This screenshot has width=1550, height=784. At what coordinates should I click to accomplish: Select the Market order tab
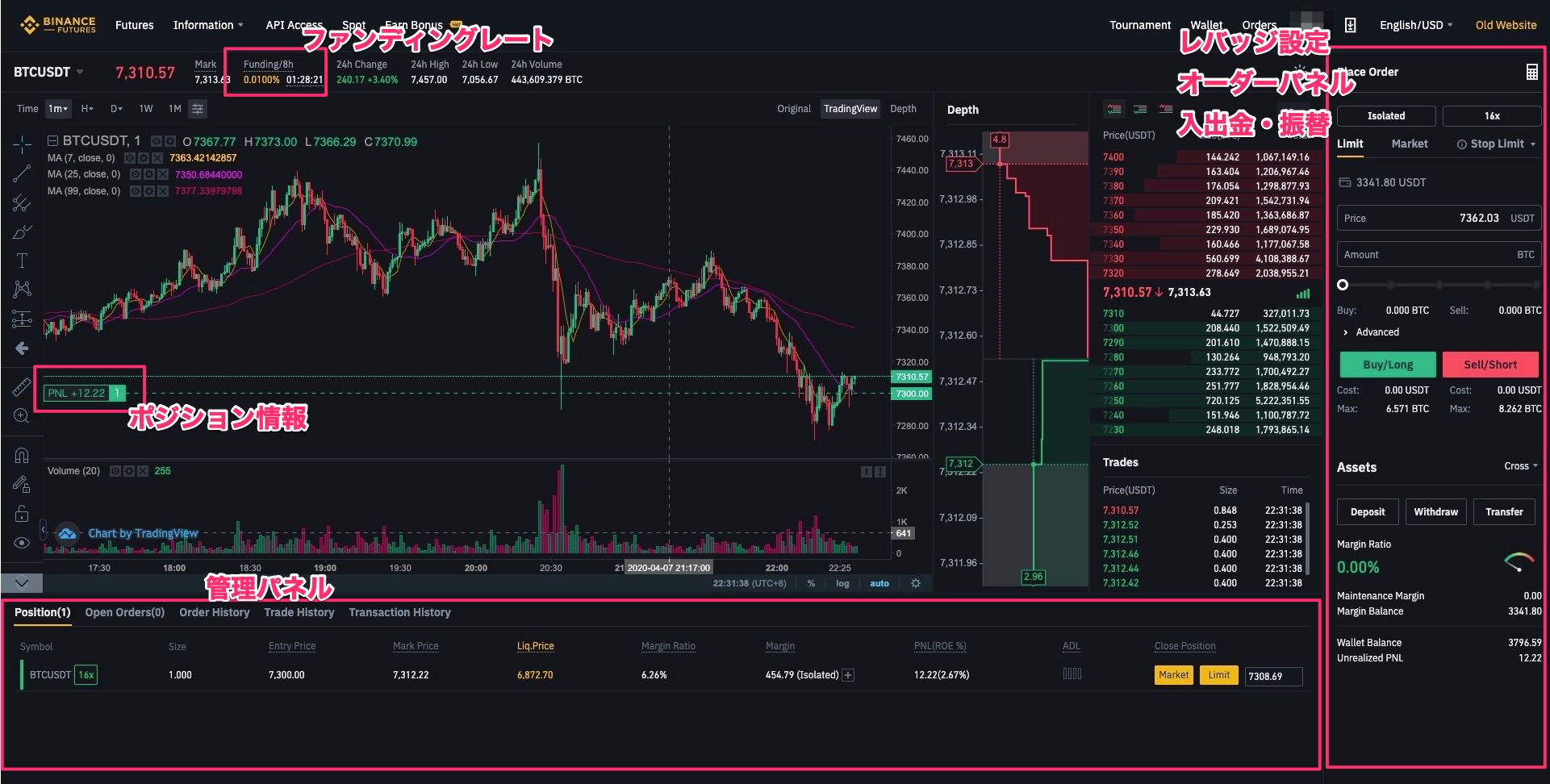click(1409, 144)
